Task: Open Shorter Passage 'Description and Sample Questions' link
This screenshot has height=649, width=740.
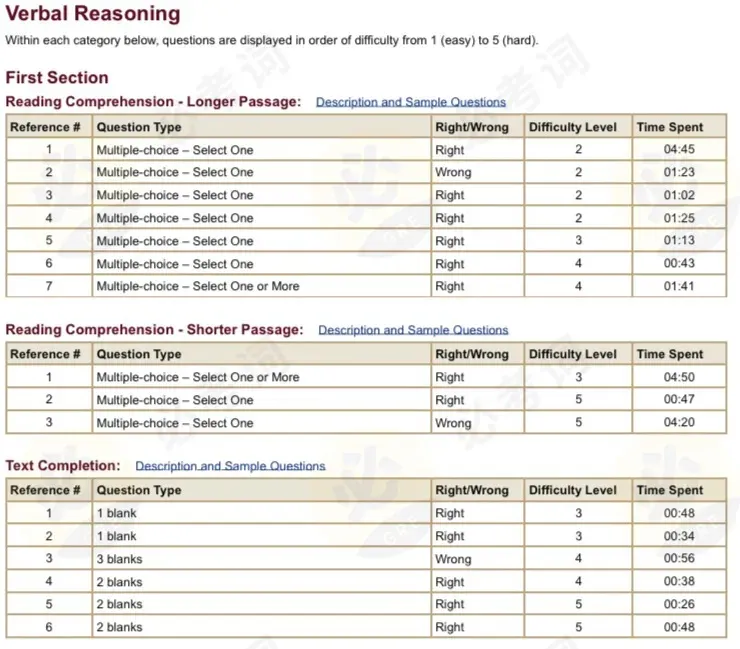Action: point(413,330)
